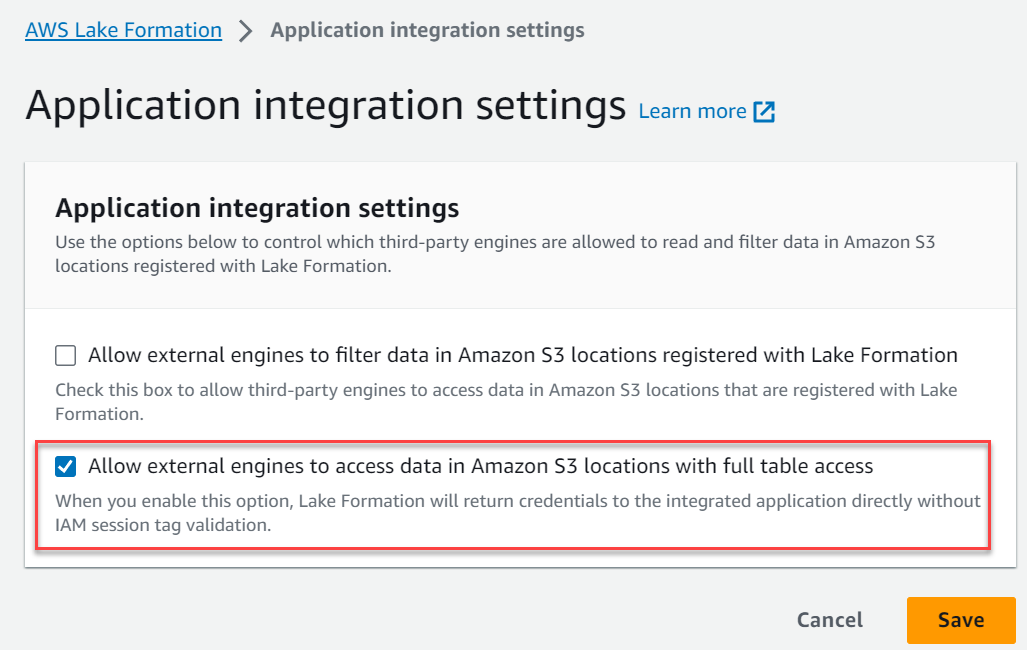Click the breadcrumb chevron separator icon
The image size is (1027, 650).
tap(246, 31)
